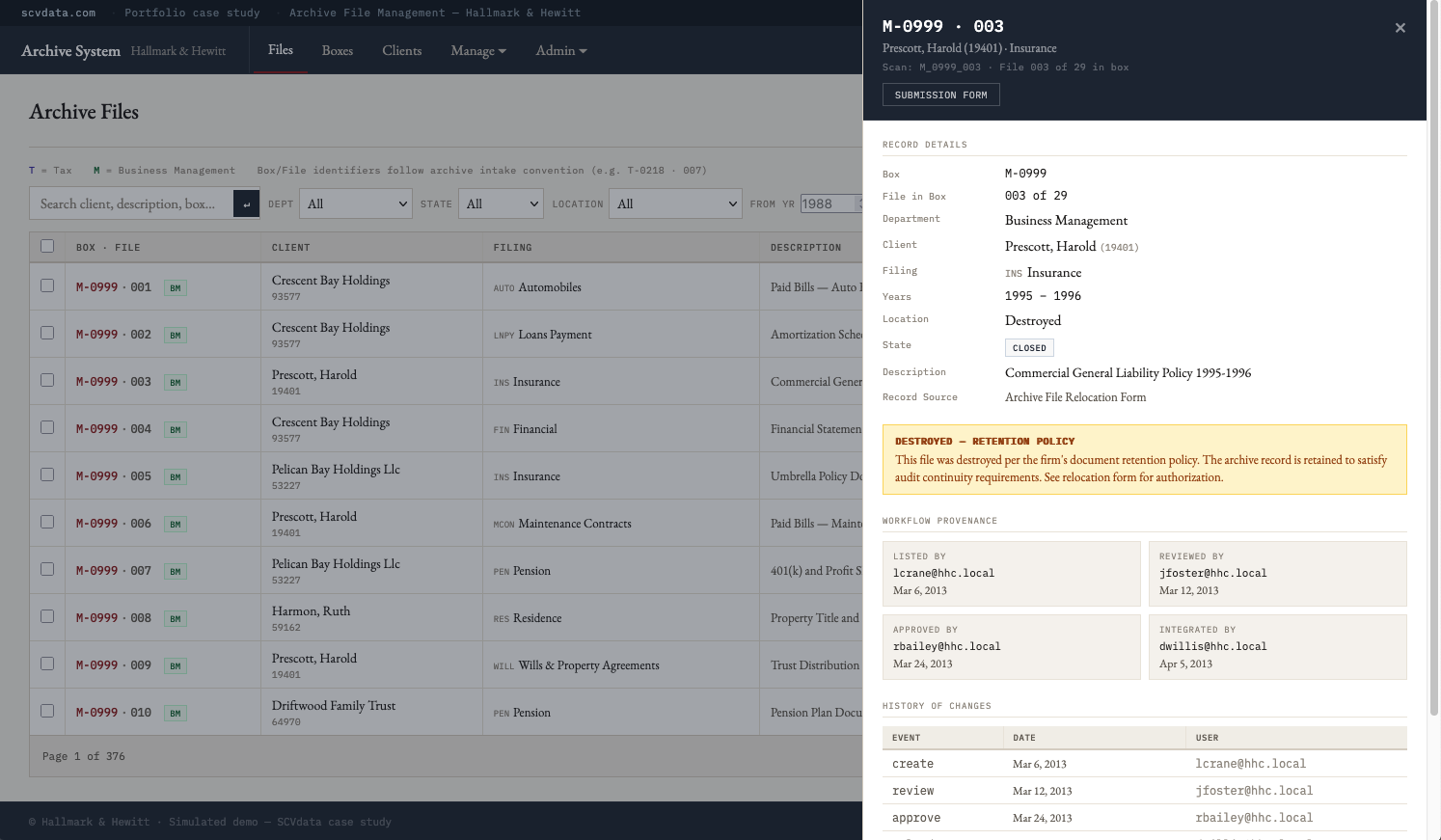Open the DEPT filter dropdown
Viewport: 1441px width, 840px height.
point(356,203)
